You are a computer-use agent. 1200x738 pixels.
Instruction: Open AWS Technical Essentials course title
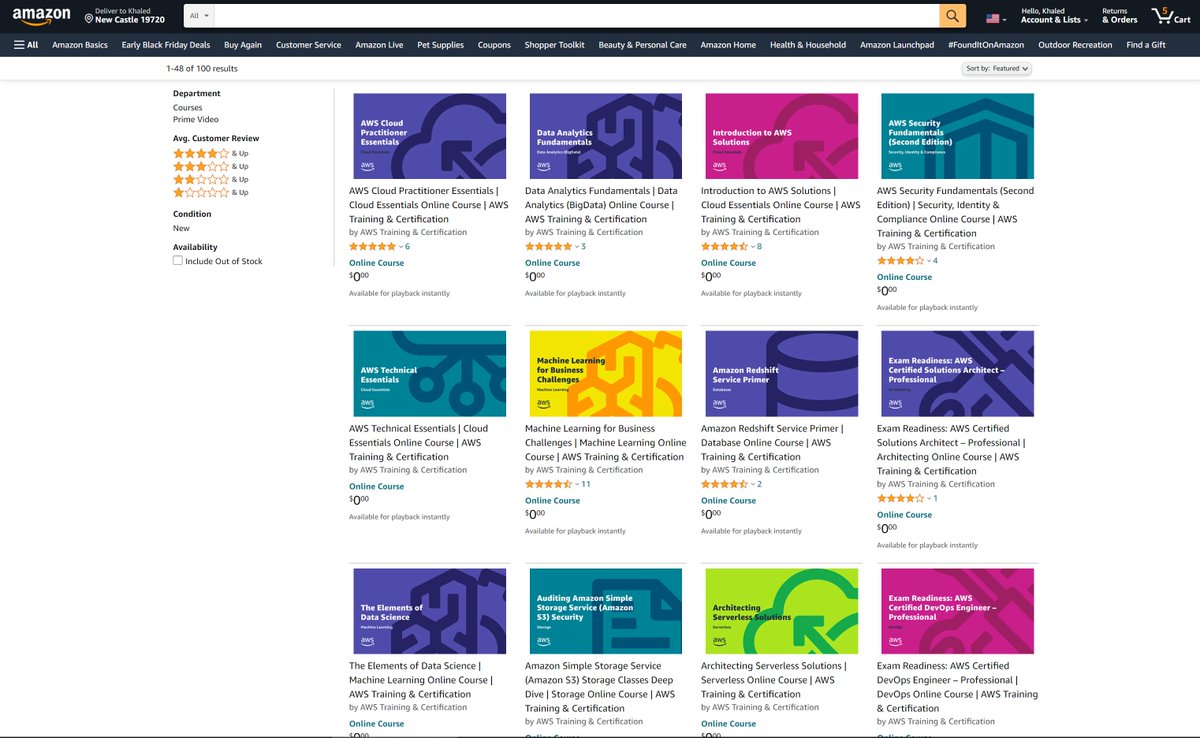click(419, 442)
